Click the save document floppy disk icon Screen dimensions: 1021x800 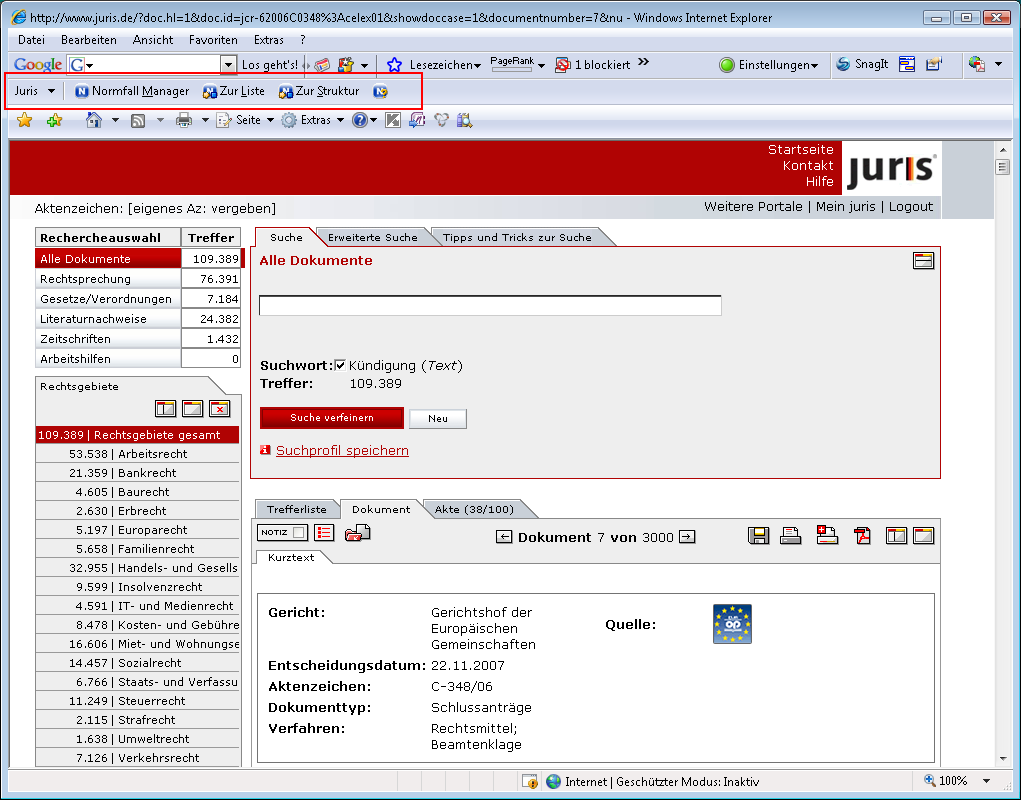pyautogui.click(x=759, y=536)
